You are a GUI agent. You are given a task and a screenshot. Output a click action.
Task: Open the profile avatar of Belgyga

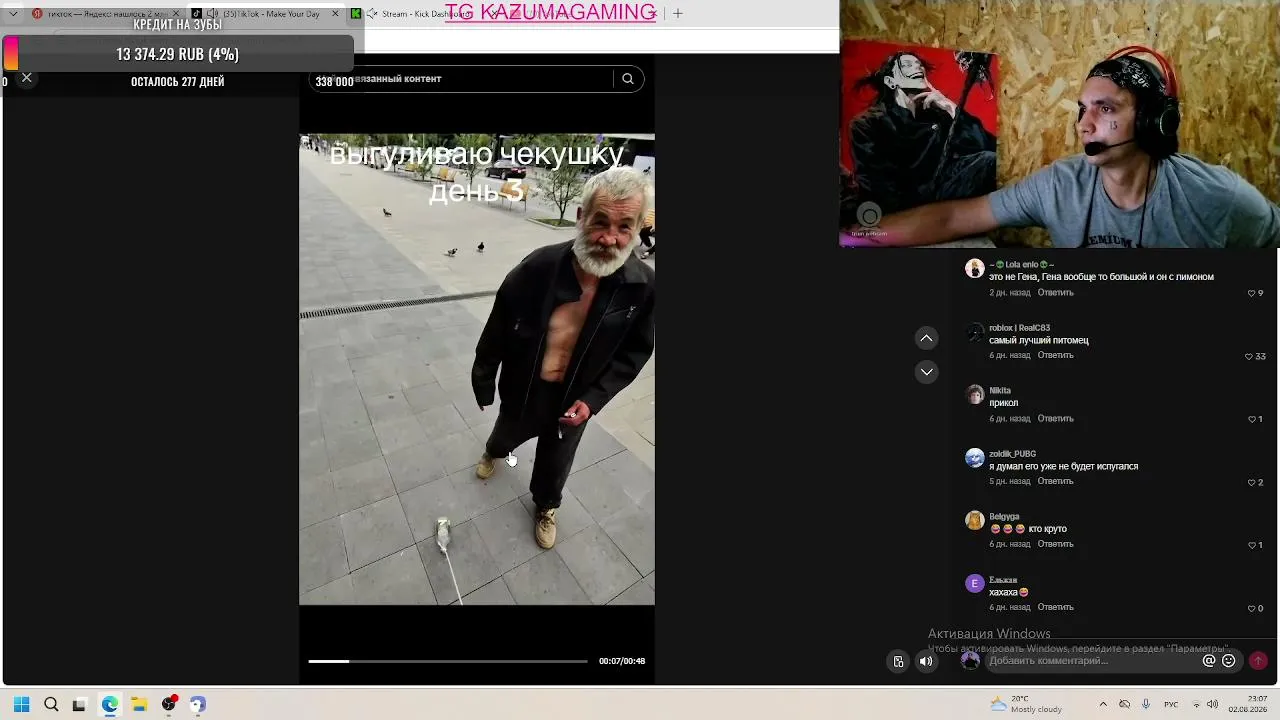click(974, 520)
